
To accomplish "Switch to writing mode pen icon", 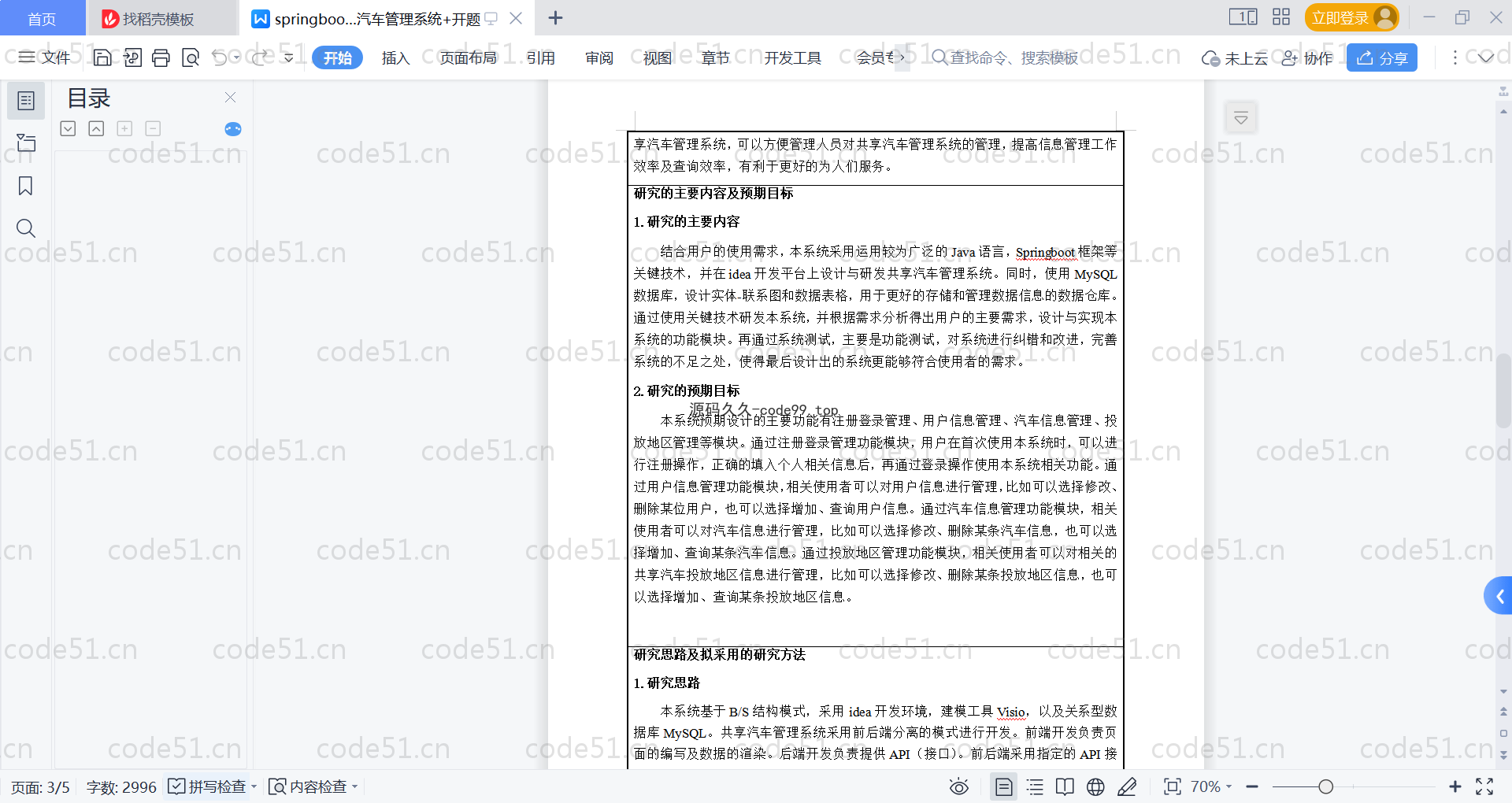I will (1127, 786).
